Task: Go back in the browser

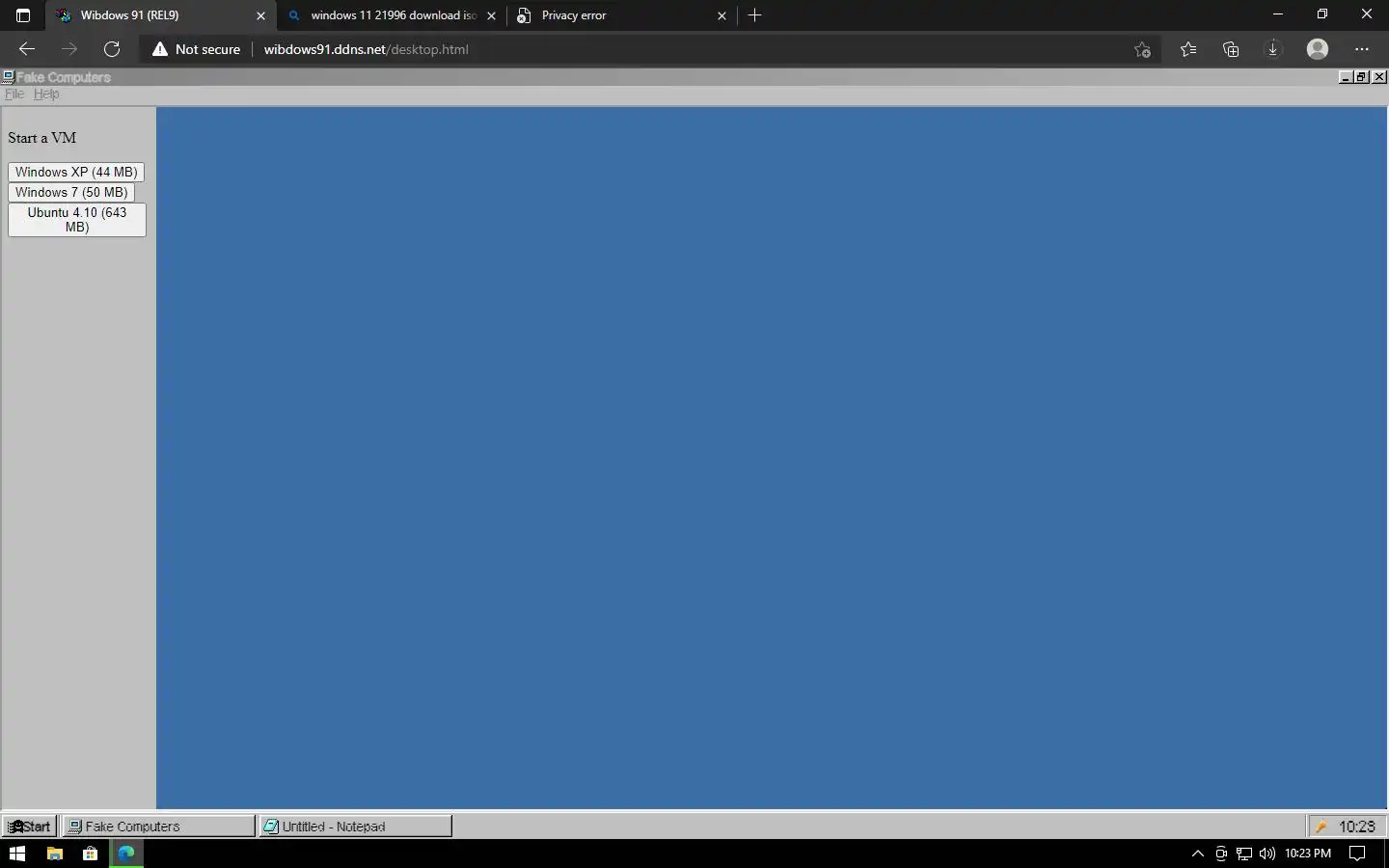Action: [x=27, y=49]
